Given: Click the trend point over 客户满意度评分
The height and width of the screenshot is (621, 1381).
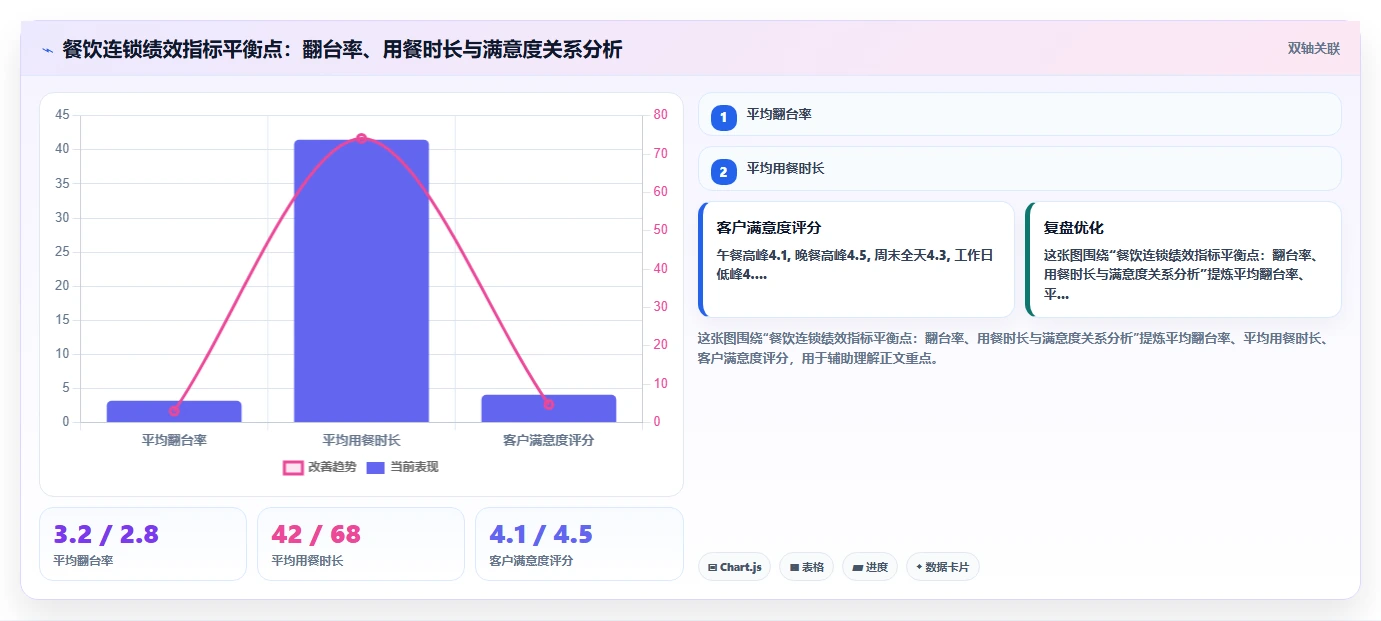Looking at the screenshot, I should coord(548,404).
